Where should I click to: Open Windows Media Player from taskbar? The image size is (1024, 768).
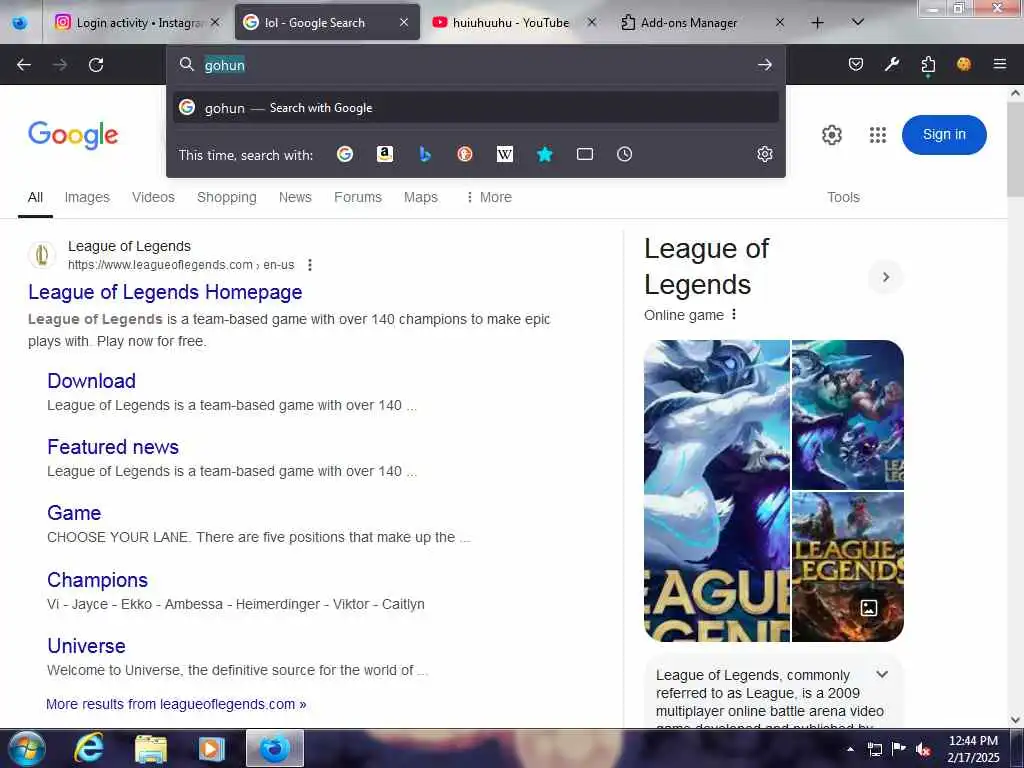pos(212,748)
